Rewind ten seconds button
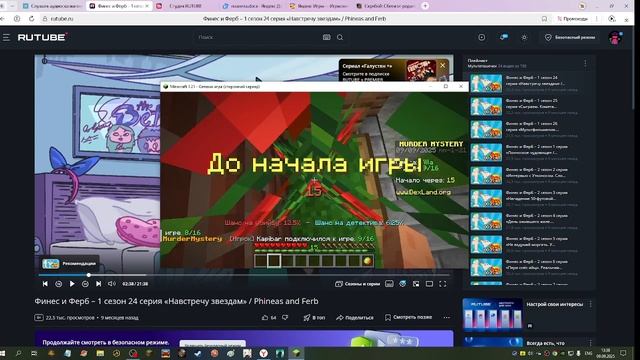Image resolution: width=640 pixels, height=360 pixels. tap(58, 284)
